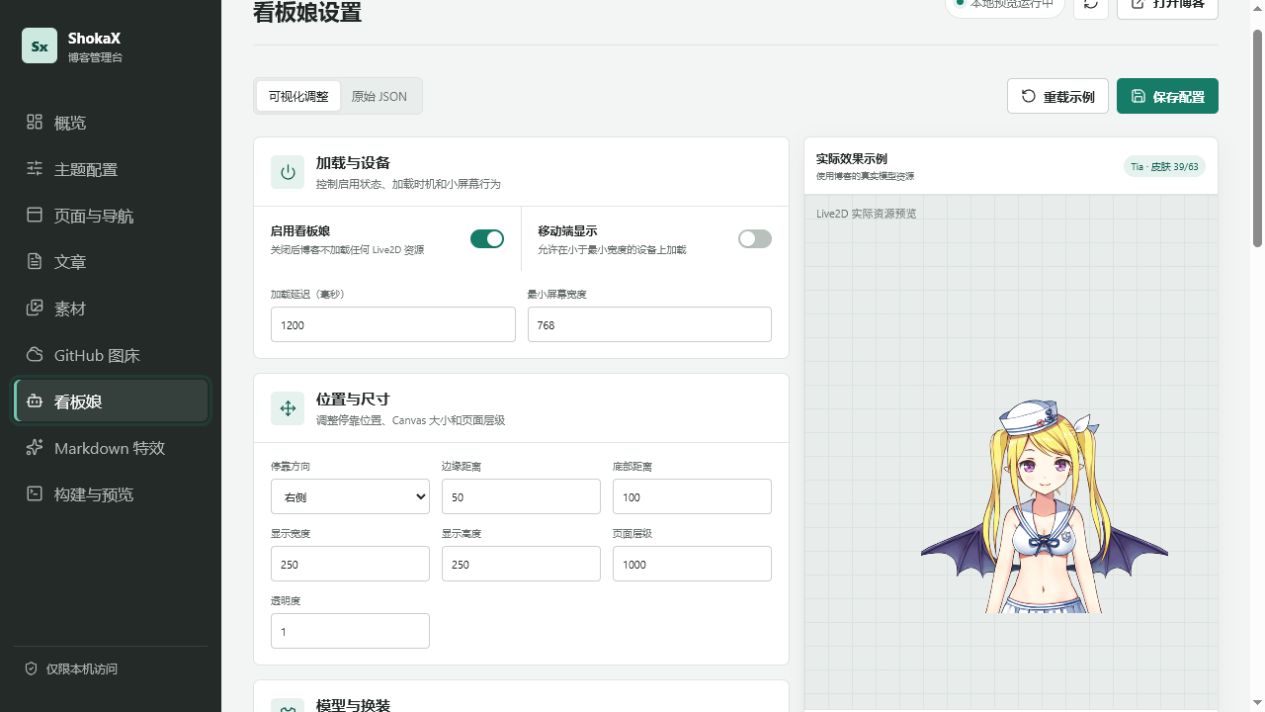Screen dimensions: 1265x712
Task: Click the 最小屏幕宽度 input field
Action: pos(650,325)
